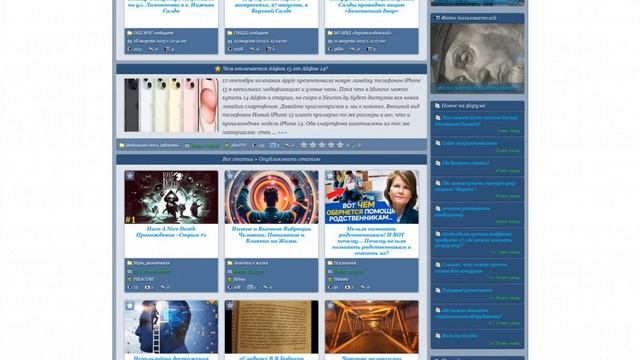Click star badge on Have A Nice Death thumbnail
Image resolution: width=640 pixels, height=360 pixels.
coord(130,176)
